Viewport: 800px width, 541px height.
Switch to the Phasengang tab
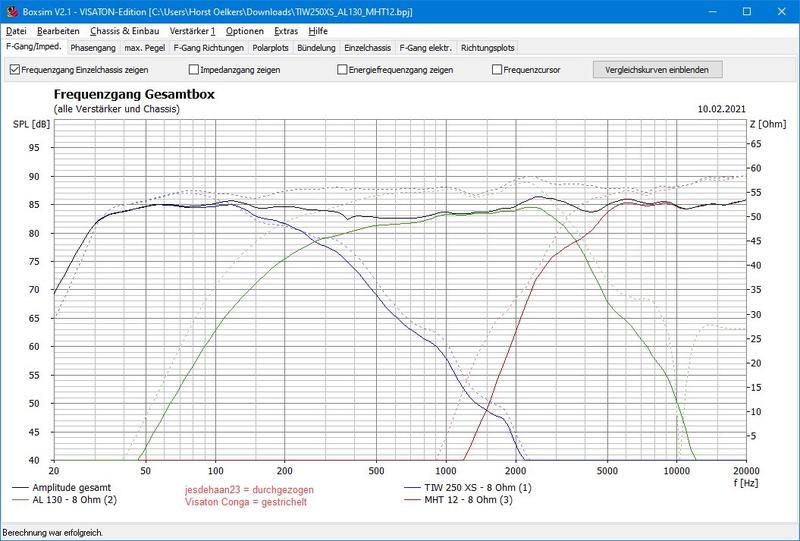(x=90, y=47)
